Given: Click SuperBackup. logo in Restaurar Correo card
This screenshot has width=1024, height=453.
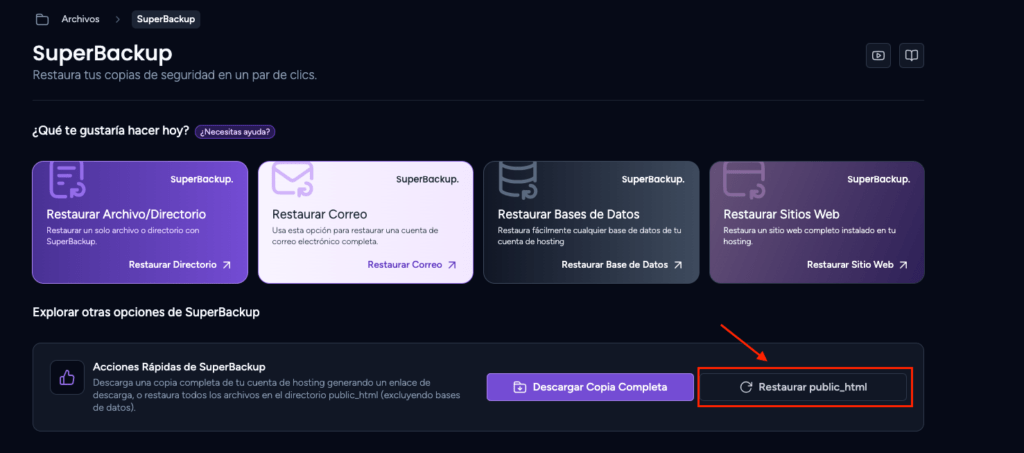Looking at the screenshot, I should 427,179.
